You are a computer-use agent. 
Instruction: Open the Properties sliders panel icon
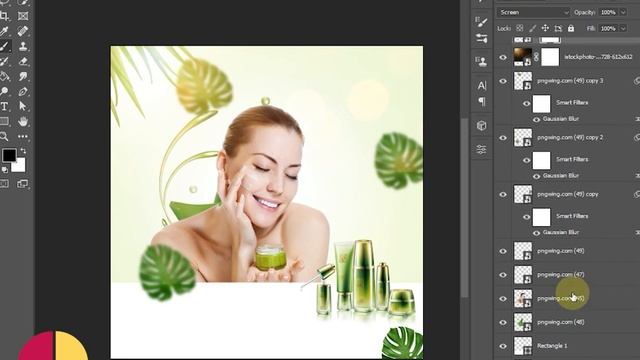482,149
